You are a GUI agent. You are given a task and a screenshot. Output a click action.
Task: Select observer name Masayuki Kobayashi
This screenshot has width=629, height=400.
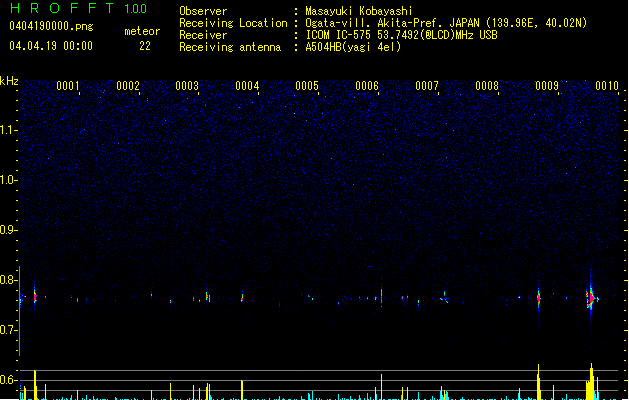(x=359, y=11)
